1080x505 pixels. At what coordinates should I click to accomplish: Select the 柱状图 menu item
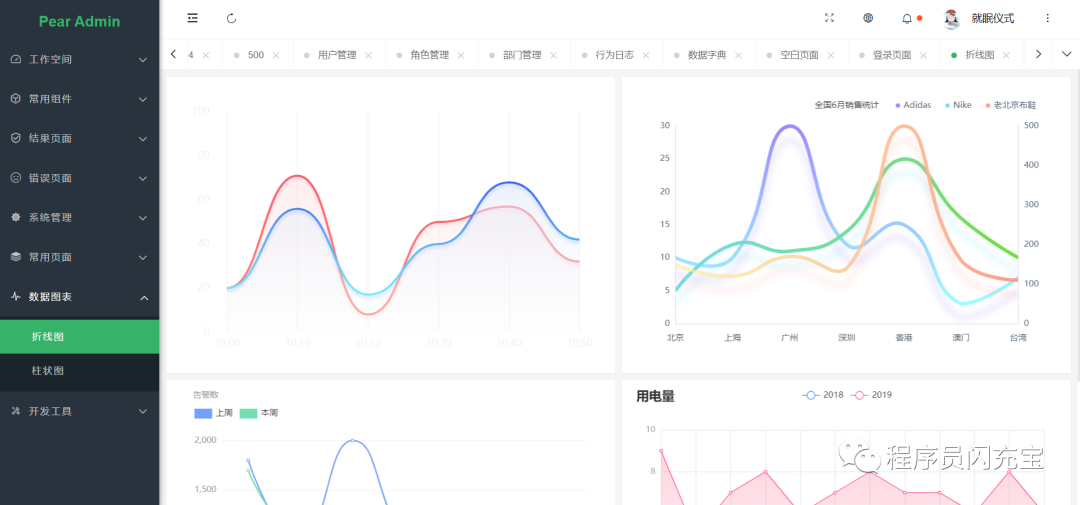point(79,371)
